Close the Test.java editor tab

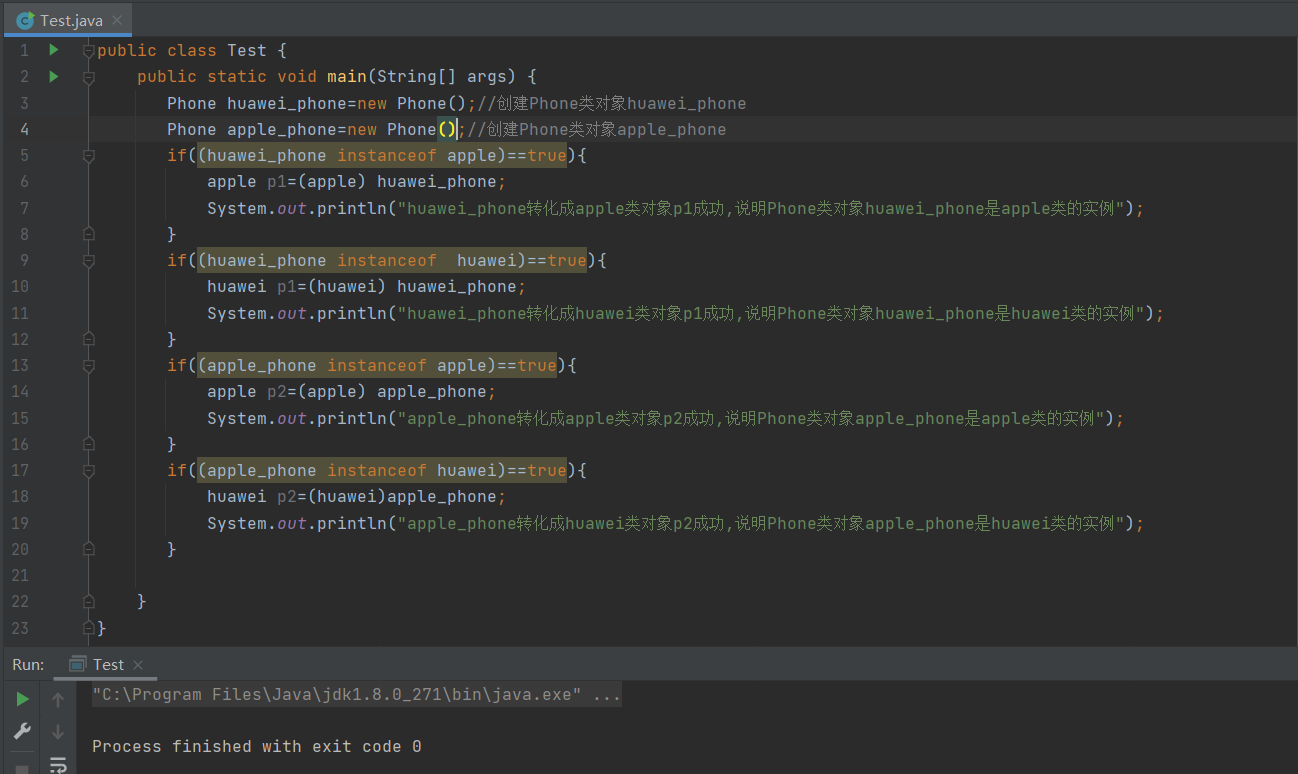(x=118, y=20)
